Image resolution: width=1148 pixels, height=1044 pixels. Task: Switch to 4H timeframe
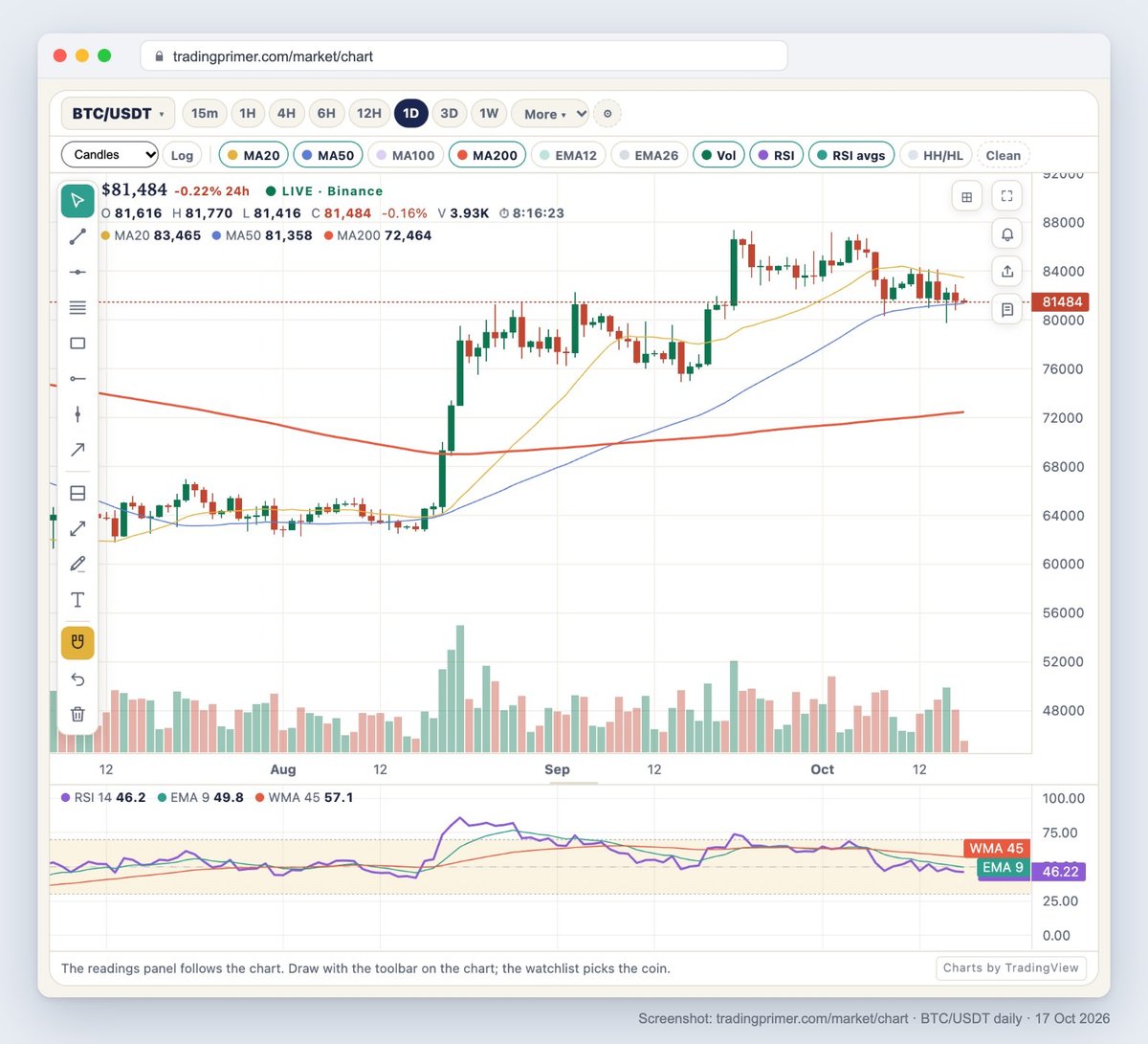(x=286, y=113)
